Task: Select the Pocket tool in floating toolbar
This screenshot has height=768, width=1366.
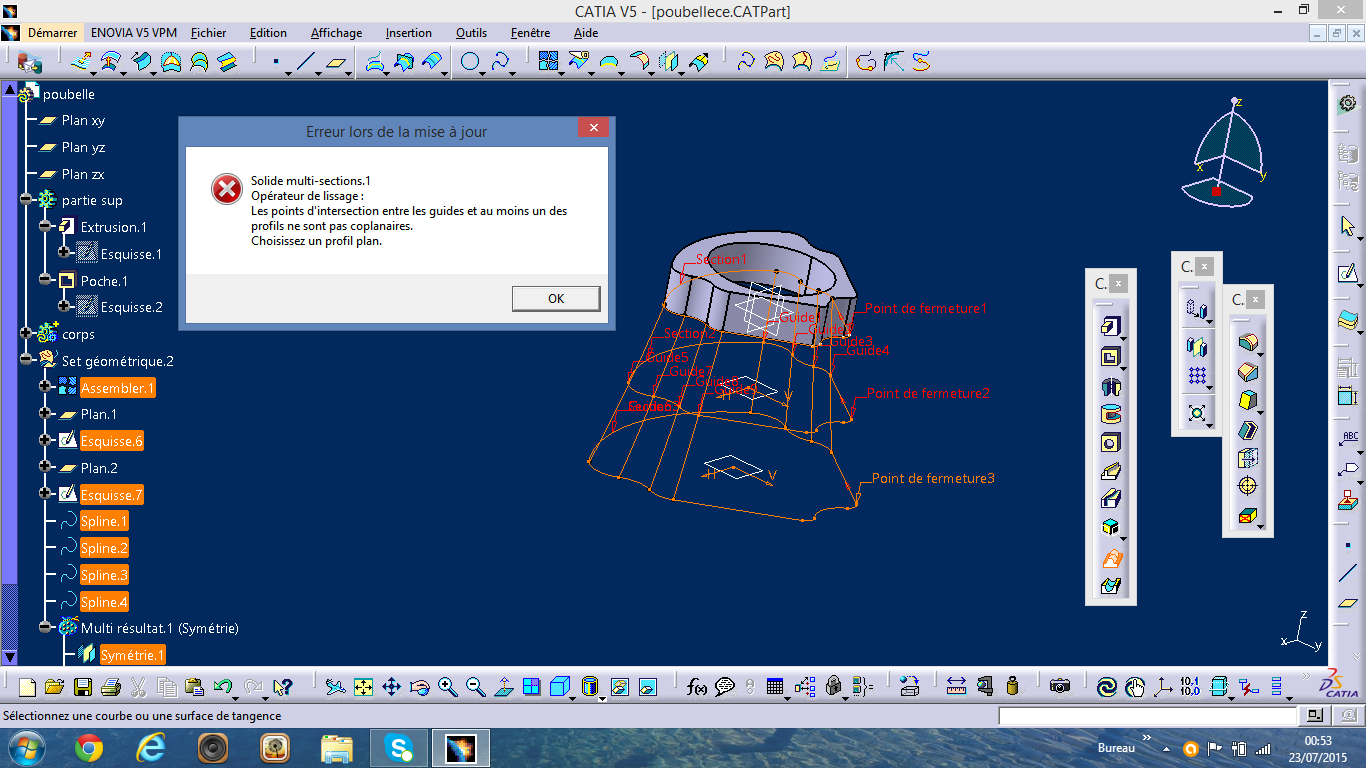Action: pos(1109,356)
